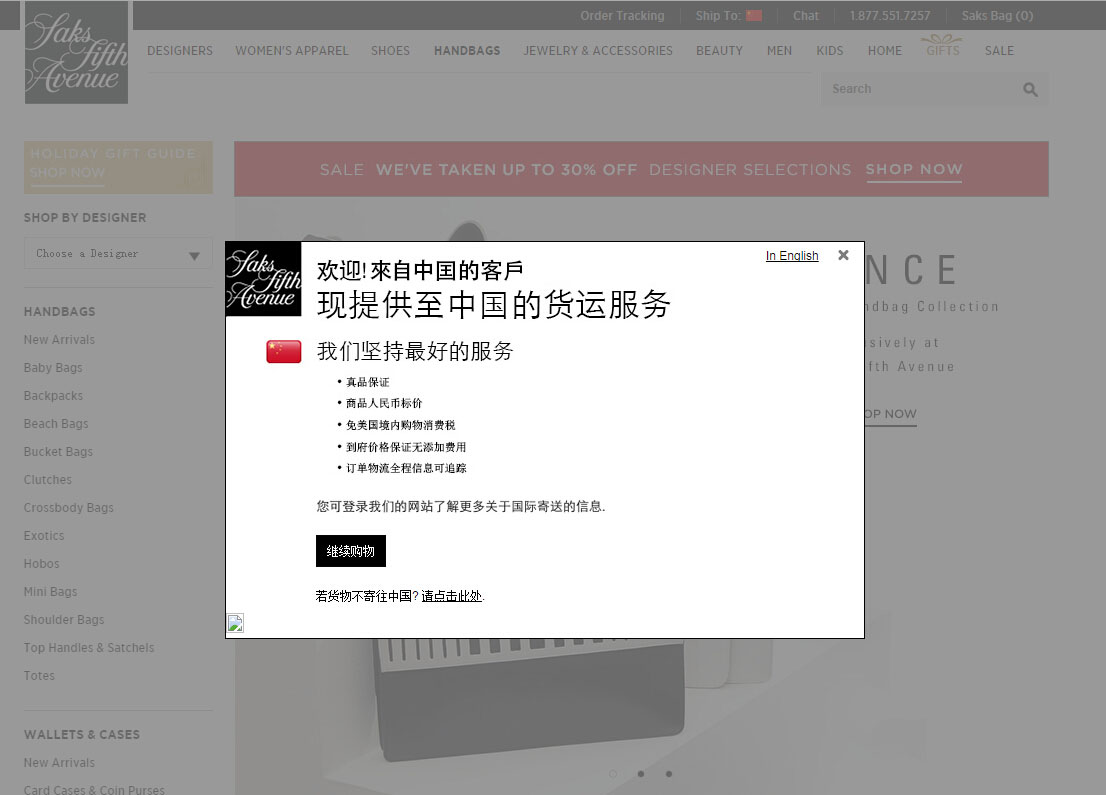
Task: Open Saks Bag cart link
Action: [x=997, y=16]
